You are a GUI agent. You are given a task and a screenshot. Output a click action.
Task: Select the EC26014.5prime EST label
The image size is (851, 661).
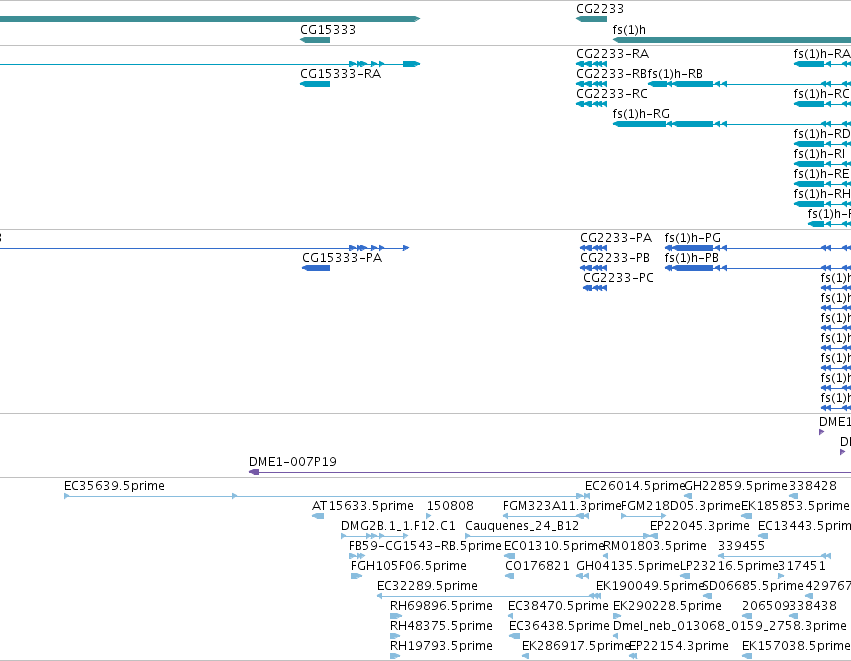[634, 486]
